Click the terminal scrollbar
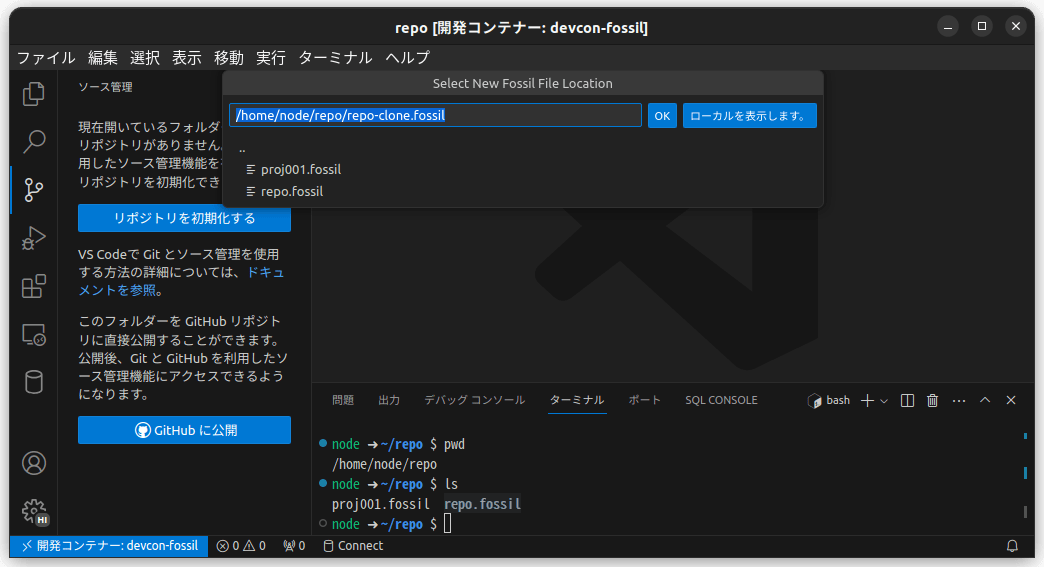 (x=1025, y=474)
